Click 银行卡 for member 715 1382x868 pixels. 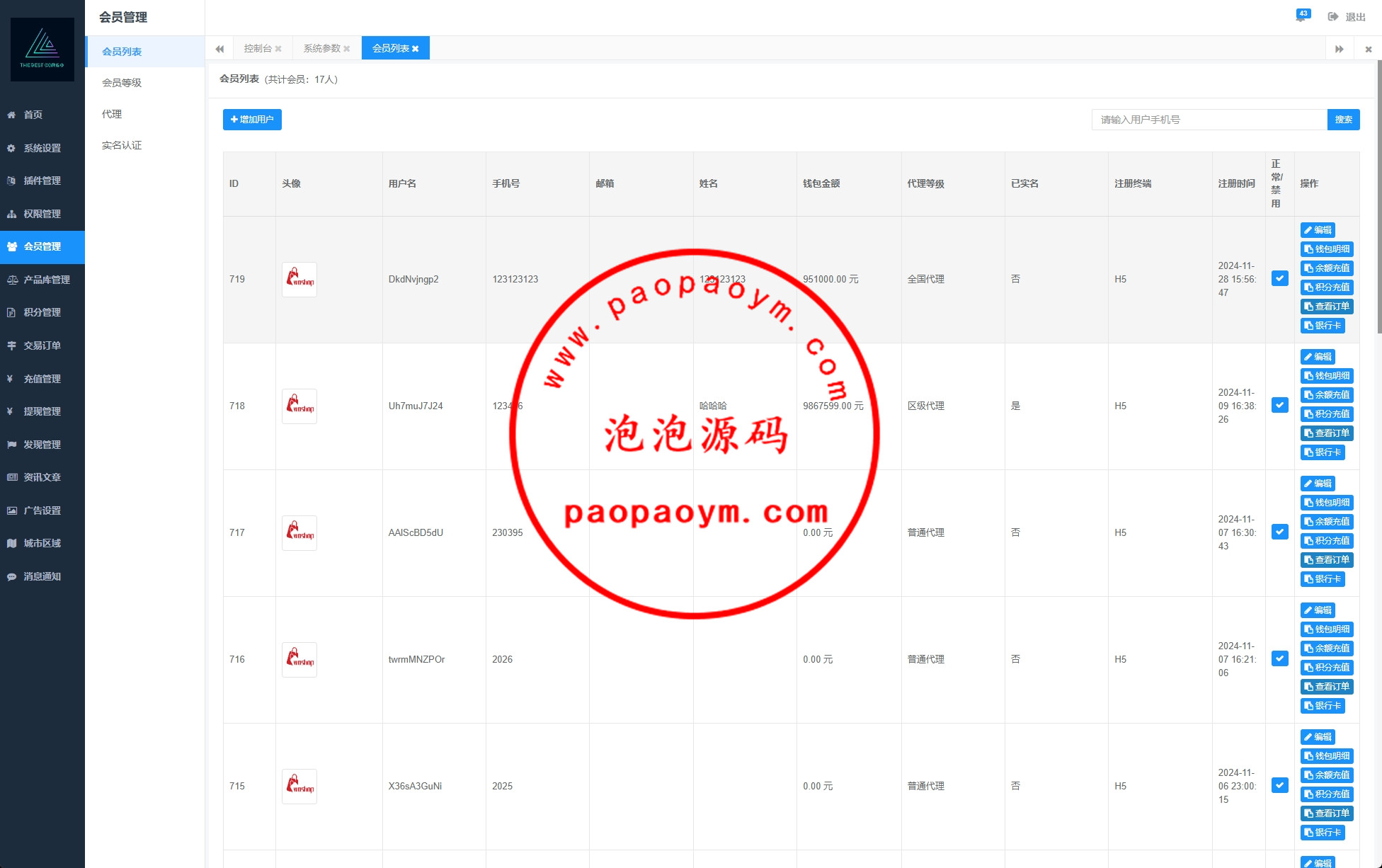click(x=1323, y=833)
